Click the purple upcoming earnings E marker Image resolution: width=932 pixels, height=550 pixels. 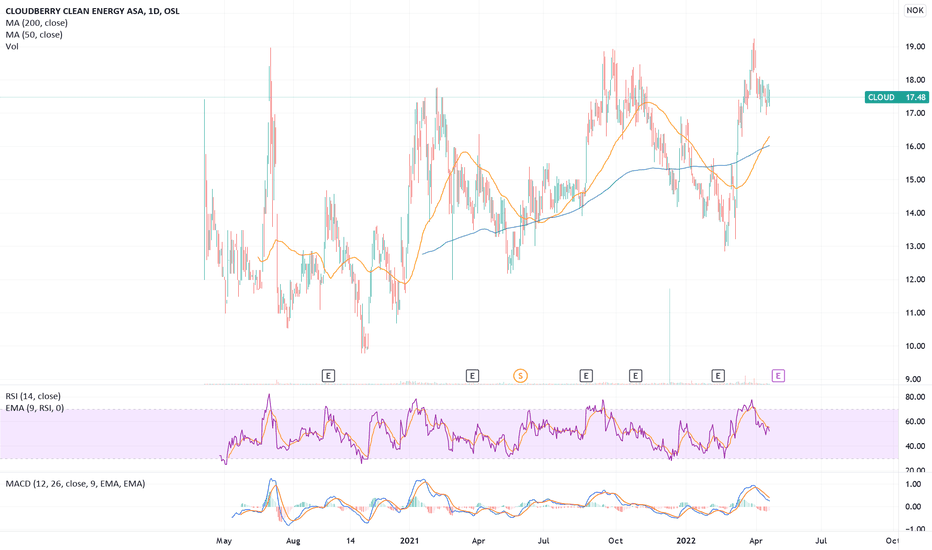click(778, 376)
